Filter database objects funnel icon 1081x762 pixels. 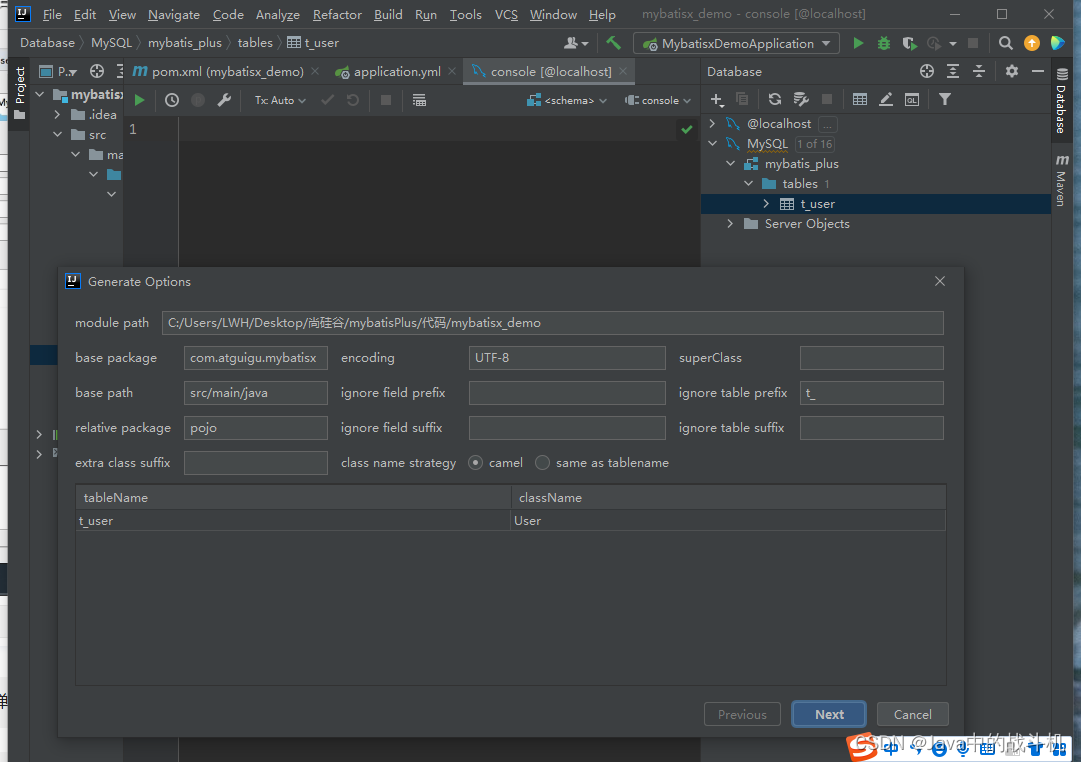pyautogui.click(x=944, y=99)
